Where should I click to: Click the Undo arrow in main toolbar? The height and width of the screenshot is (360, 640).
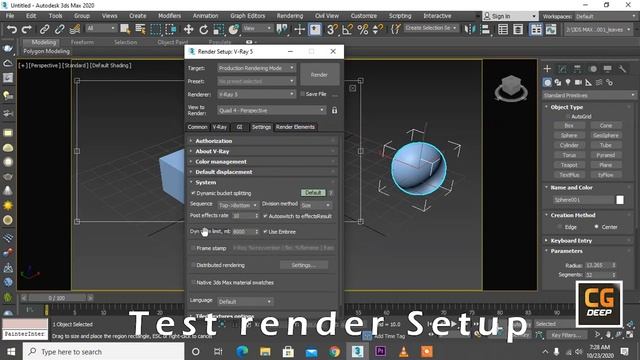12,29
